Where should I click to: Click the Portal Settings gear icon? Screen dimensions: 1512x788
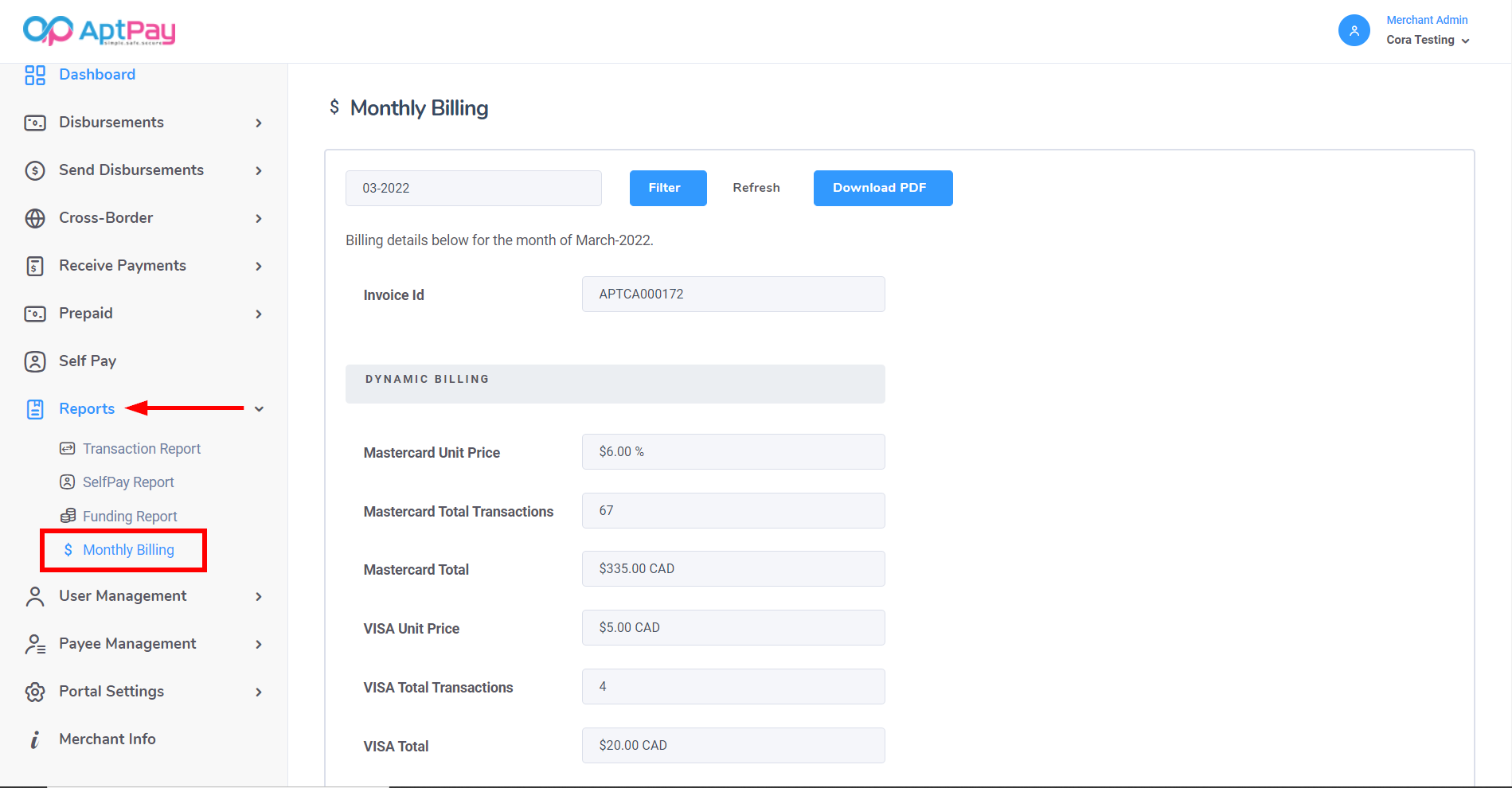point(35,692)
